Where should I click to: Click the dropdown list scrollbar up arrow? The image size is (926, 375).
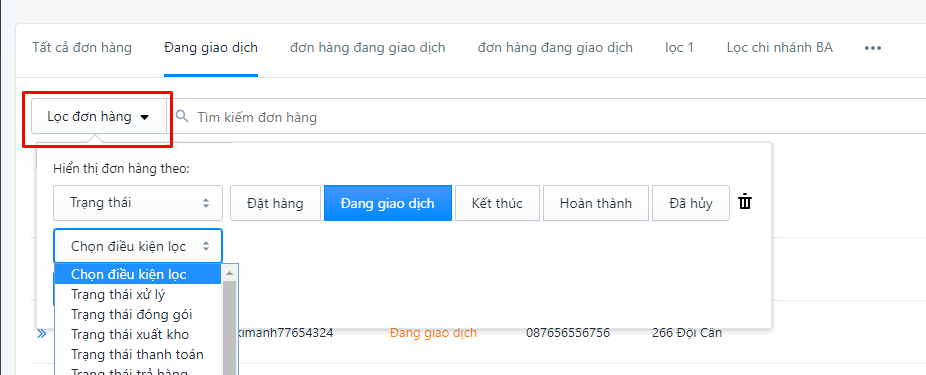229,272
